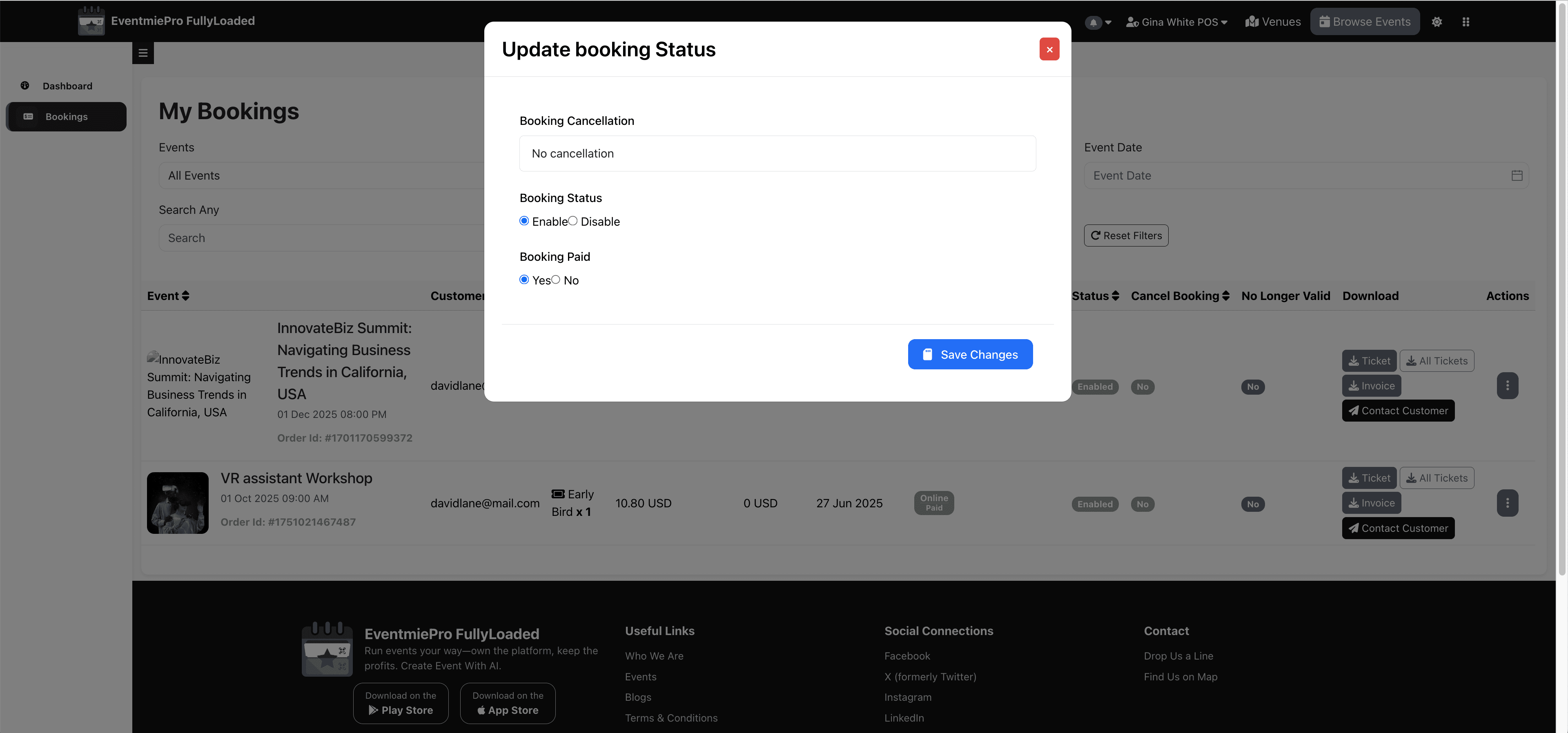This screenshot has width=1568, height=733.
Task: Download Ticket for InnovateBiz Summit booking
Action: (x=1368, y=361)
